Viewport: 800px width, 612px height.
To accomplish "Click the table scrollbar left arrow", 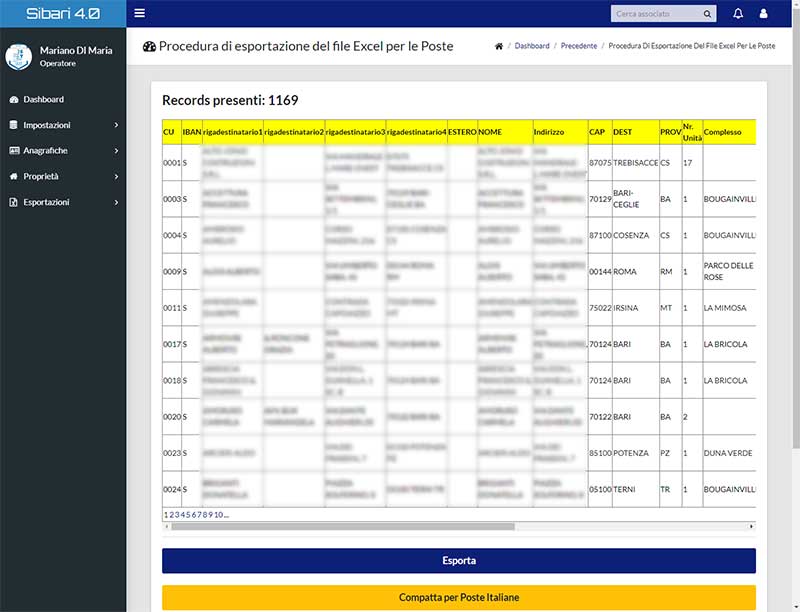I will pyautogui.click(x=166, y=526).
